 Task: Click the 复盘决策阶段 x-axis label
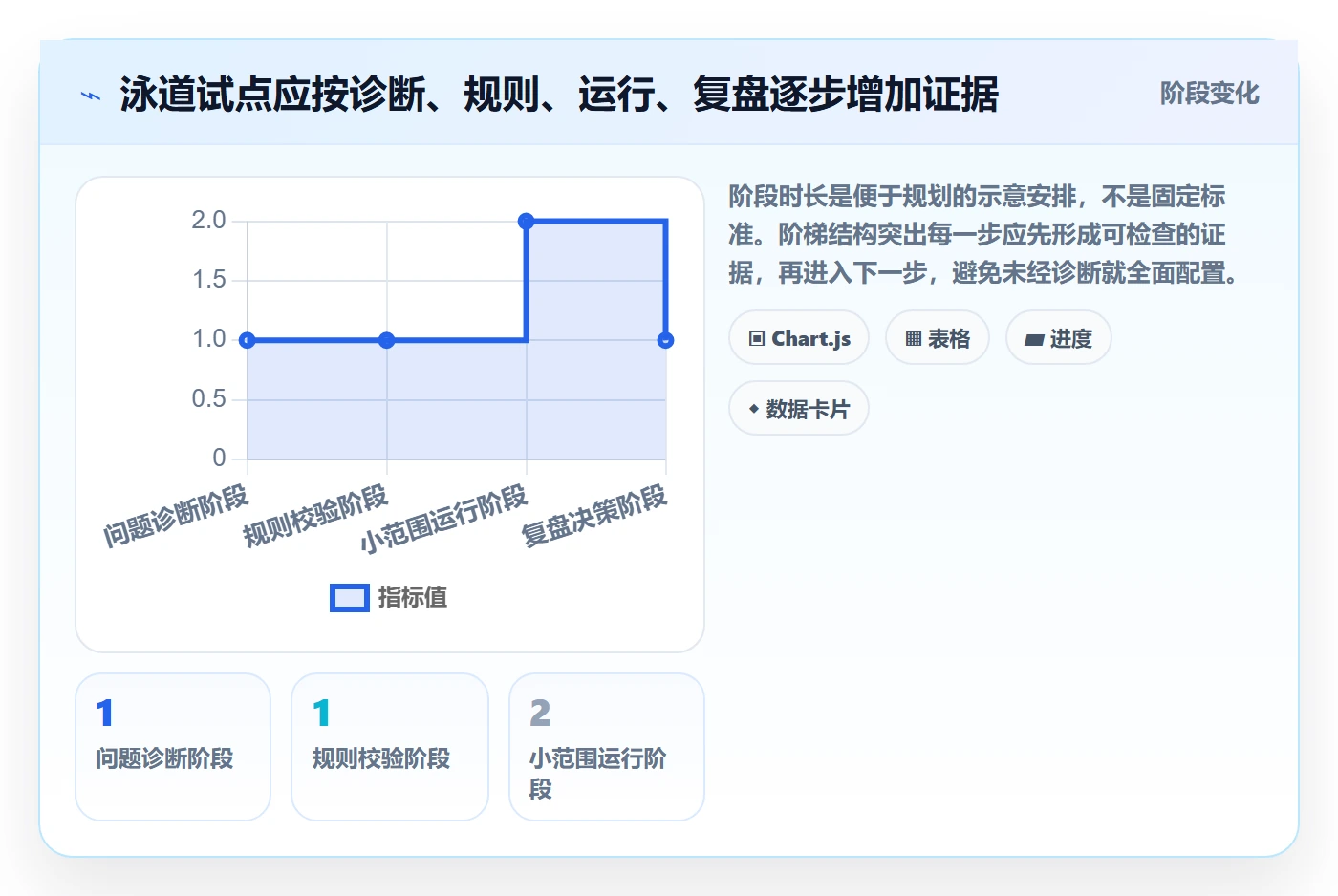[594, 517]
